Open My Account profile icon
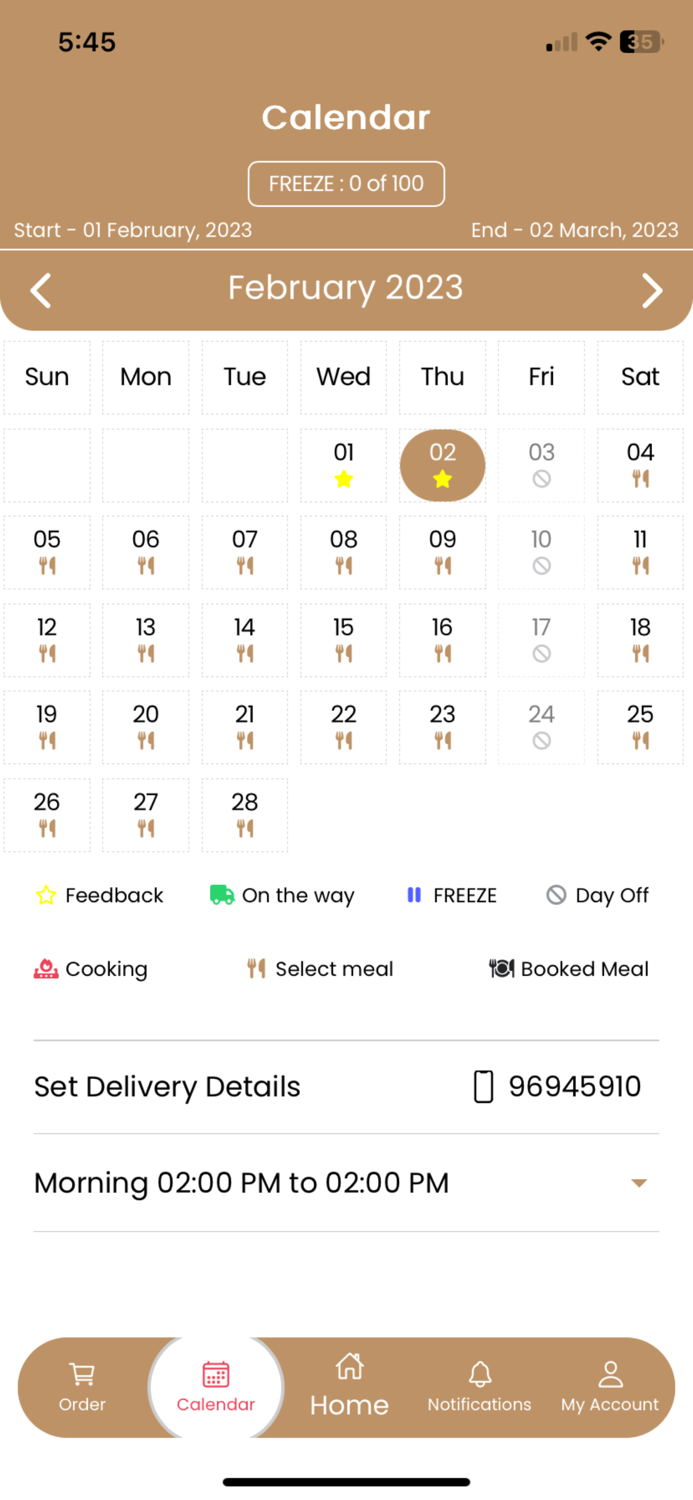Image resolution: width=693 pixels, height=1500 pixels. tap(610, 1373)
